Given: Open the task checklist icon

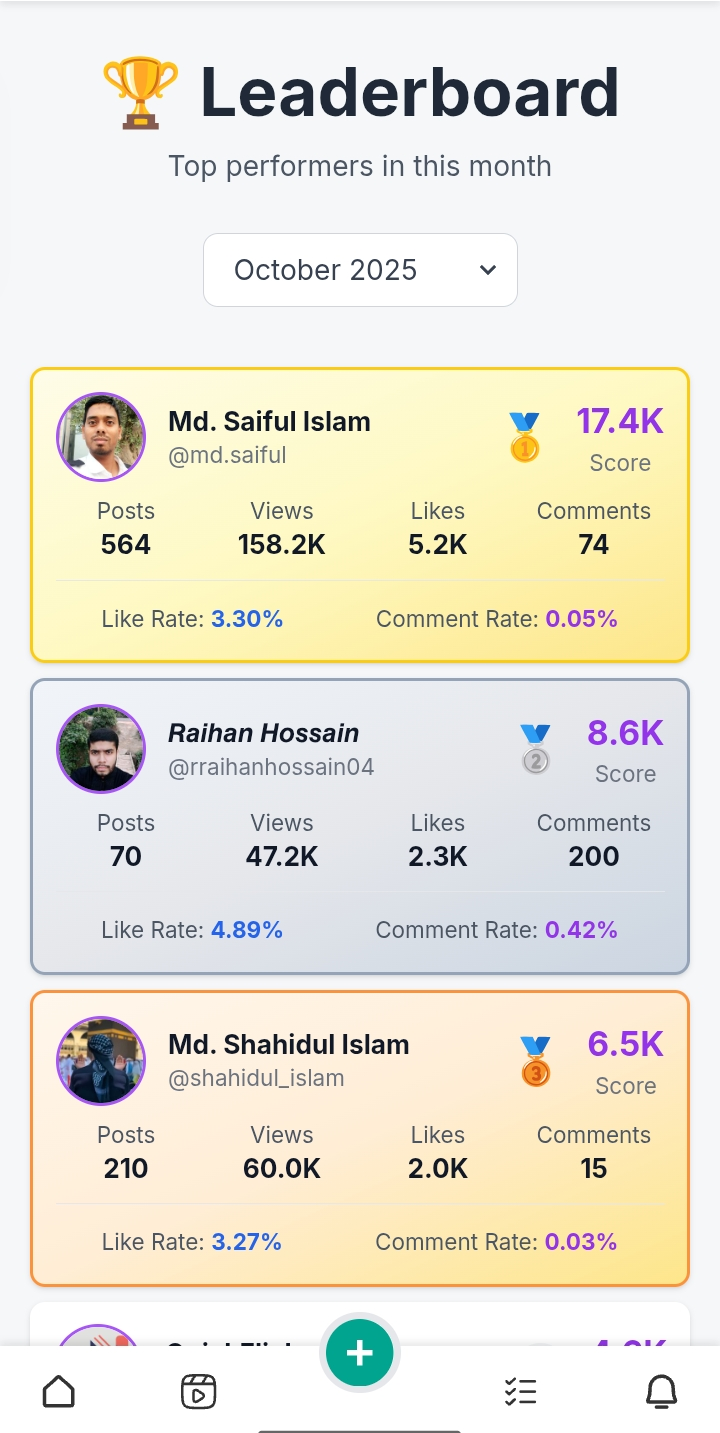Looking at the screenshot, I should point(520,1391).
